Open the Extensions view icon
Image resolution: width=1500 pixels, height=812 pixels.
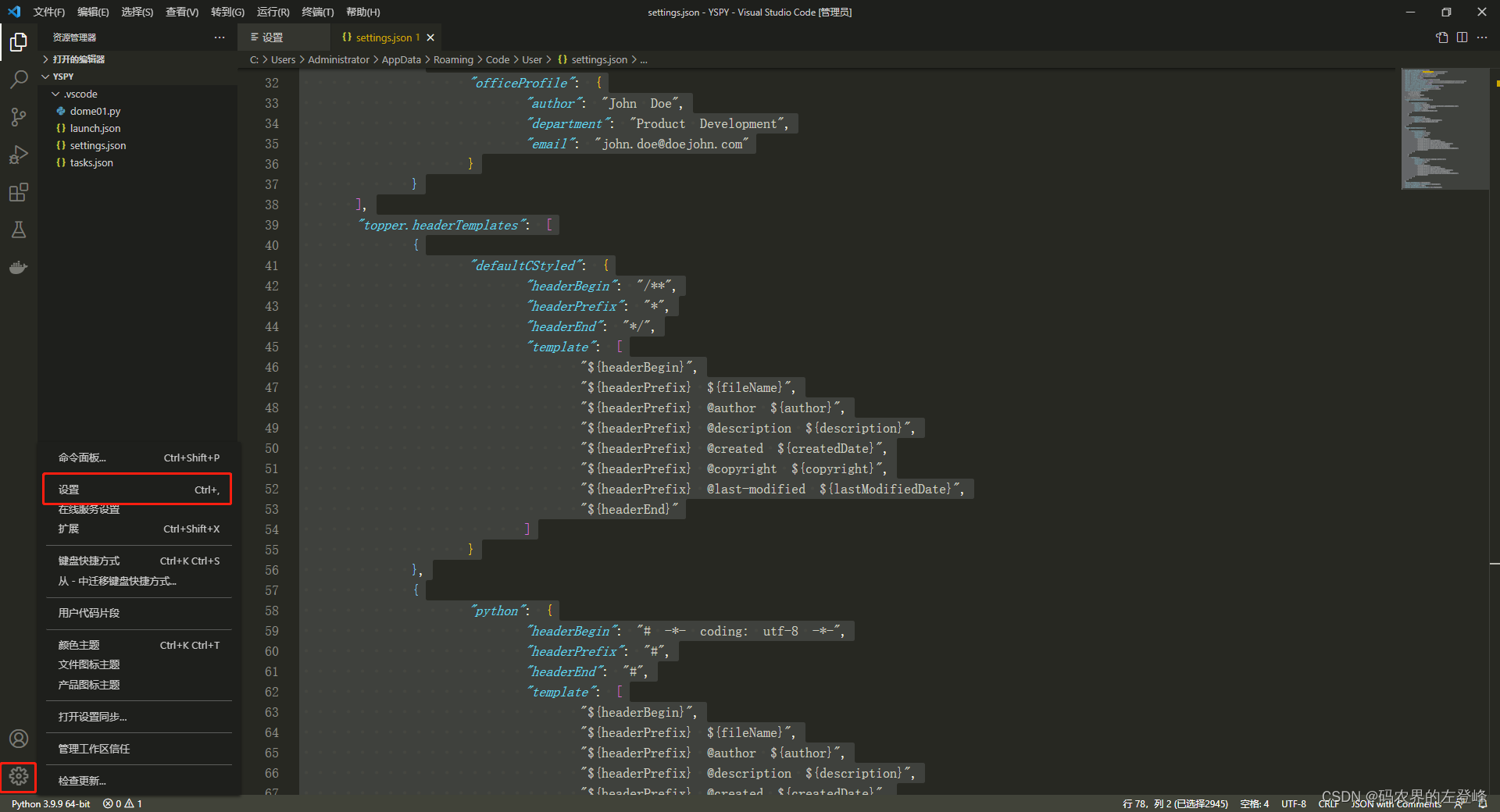pyautogui.click(x=19, y=192)
